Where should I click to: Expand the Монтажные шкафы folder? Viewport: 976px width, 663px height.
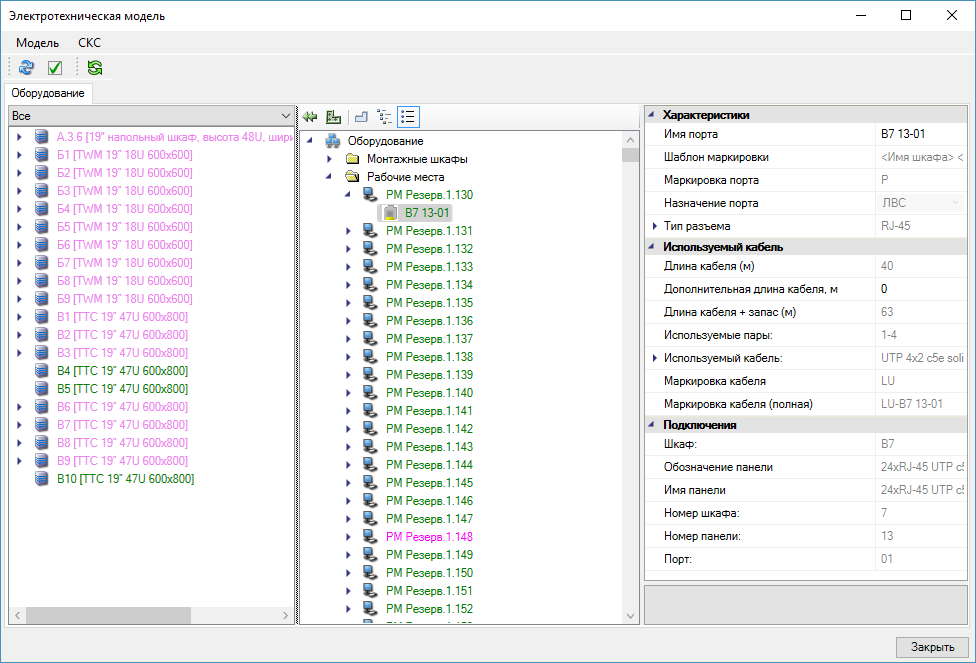329,159
